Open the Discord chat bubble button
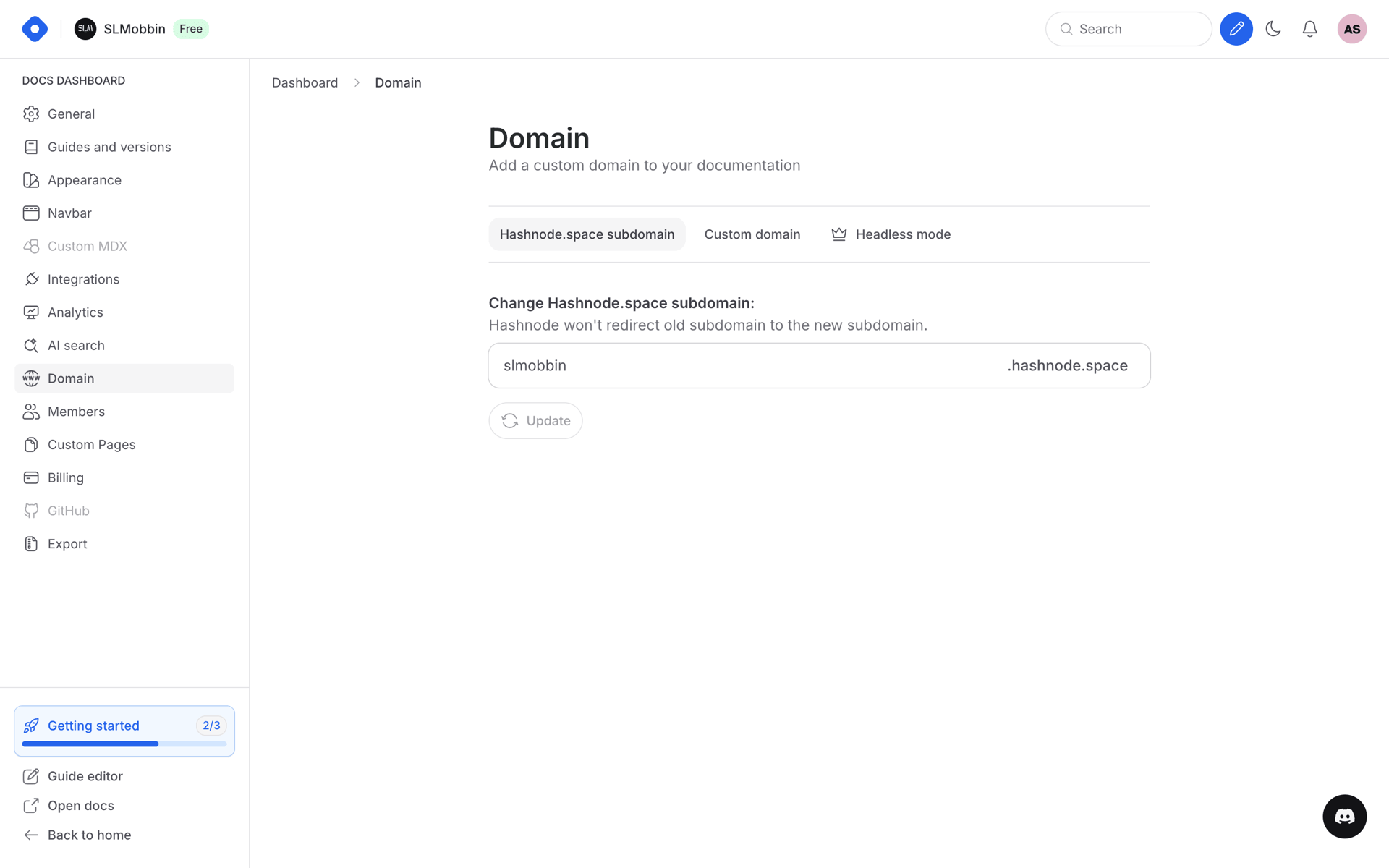 click(x=1344, y=817)
